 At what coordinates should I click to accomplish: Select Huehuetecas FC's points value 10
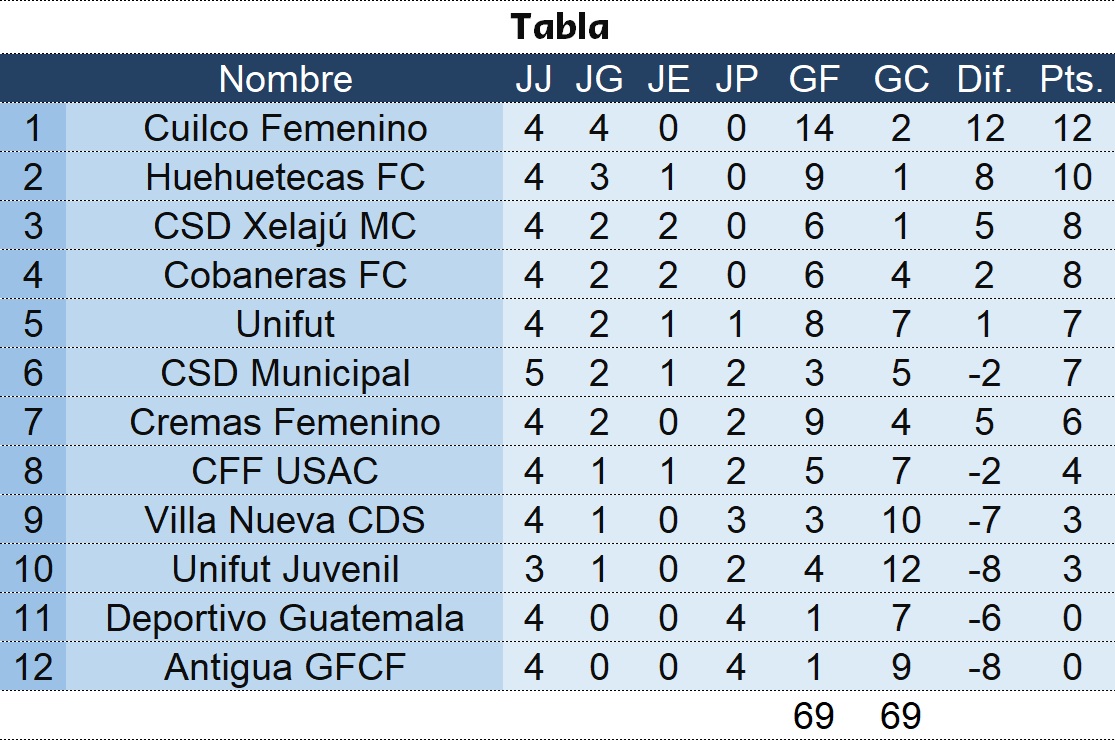pyautogui.click(x=1071, y=177)
